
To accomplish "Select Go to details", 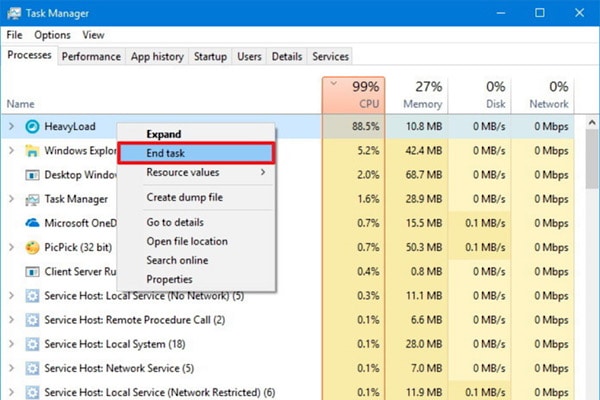I will pyautogui.click(x=196, y=222).
